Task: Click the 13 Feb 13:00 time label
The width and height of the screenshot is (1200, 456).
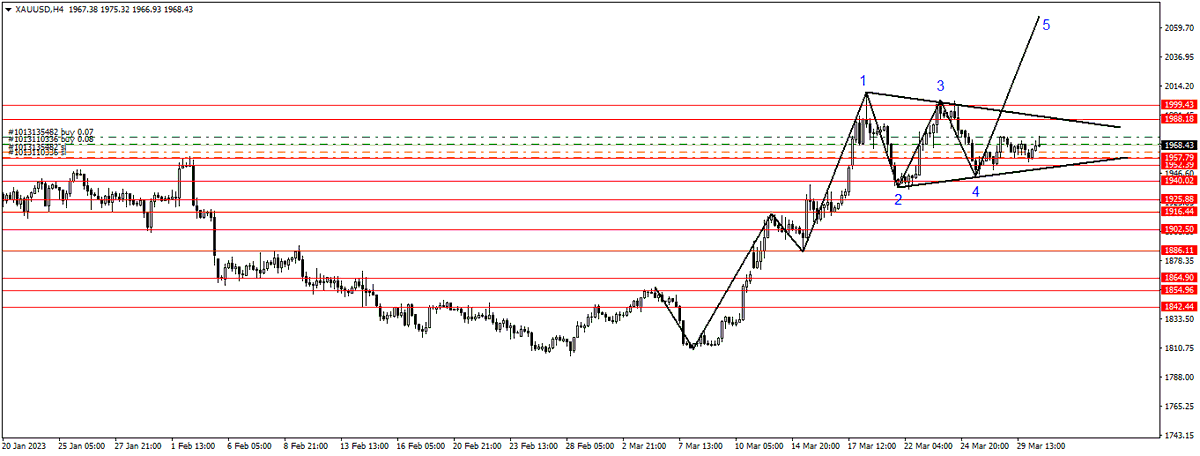Action: [x=365, y=446]
